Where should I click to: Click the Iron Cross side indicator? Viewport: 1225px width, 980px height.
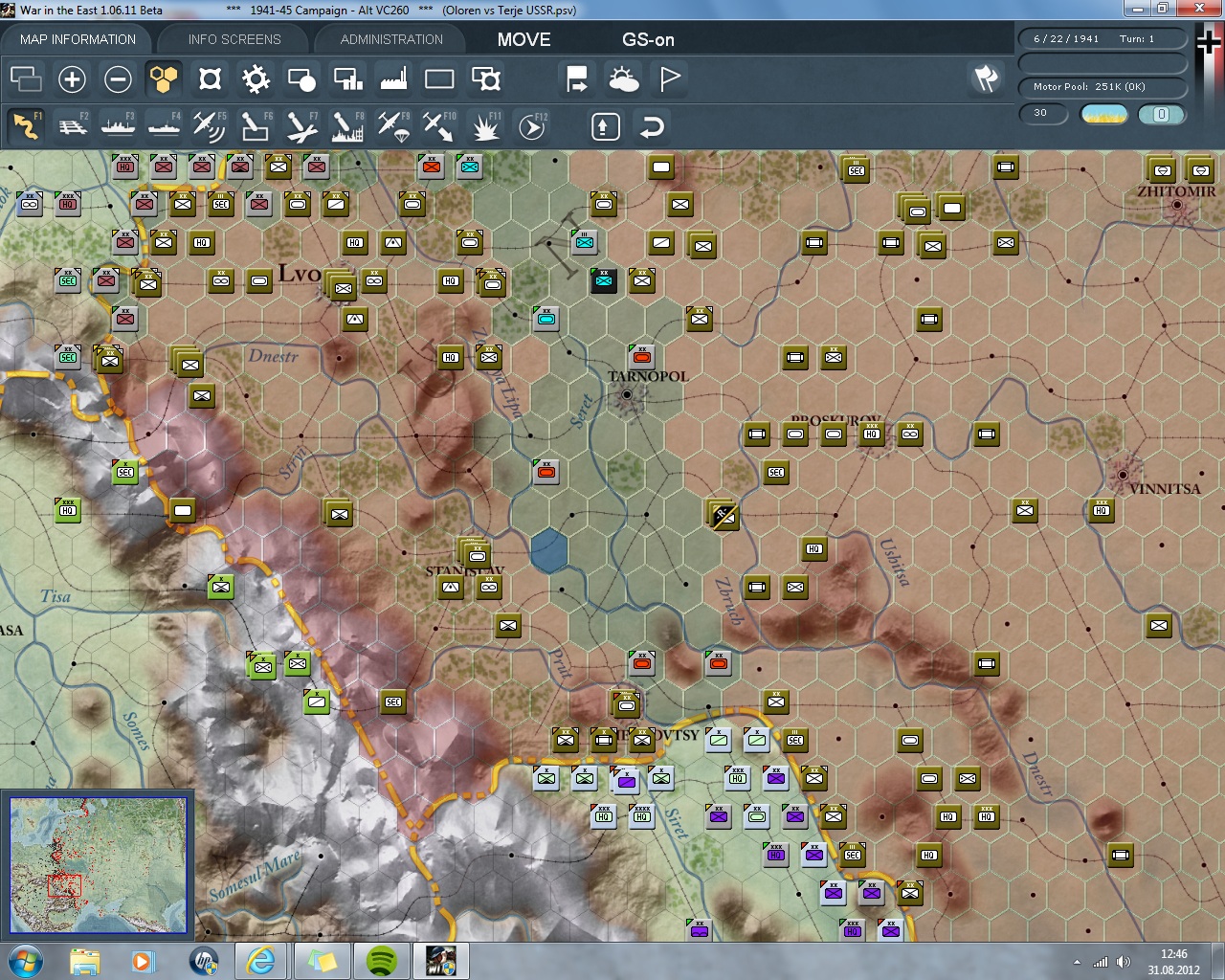point(1209,44)
